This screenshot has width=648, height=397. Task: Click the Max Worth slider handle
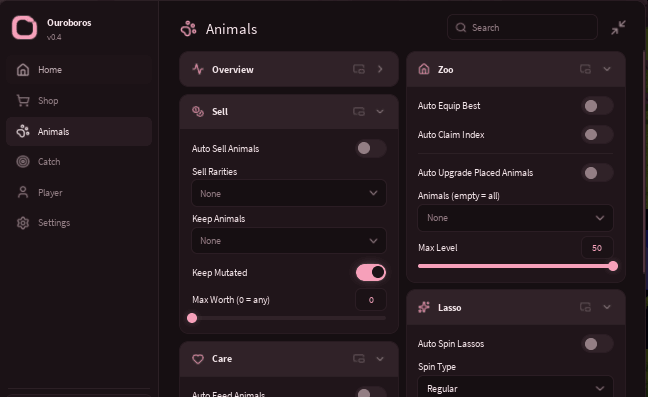click(x=192, y=318)
